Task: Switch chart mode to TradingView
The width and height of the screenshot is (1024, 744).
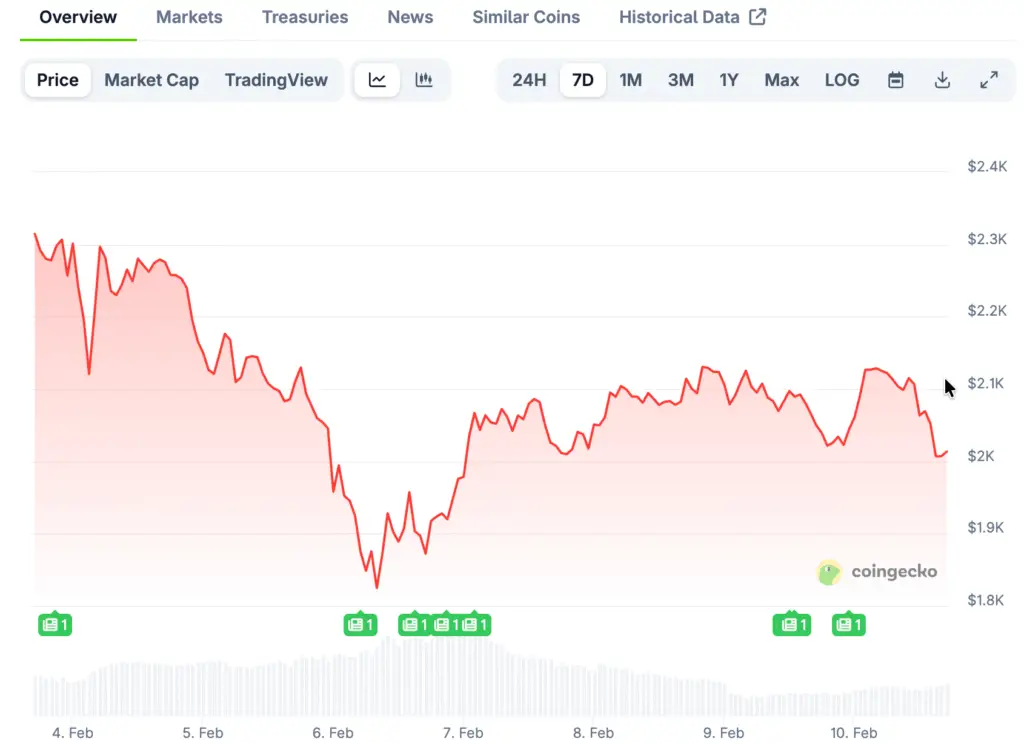Action: (x=276, y=80)
